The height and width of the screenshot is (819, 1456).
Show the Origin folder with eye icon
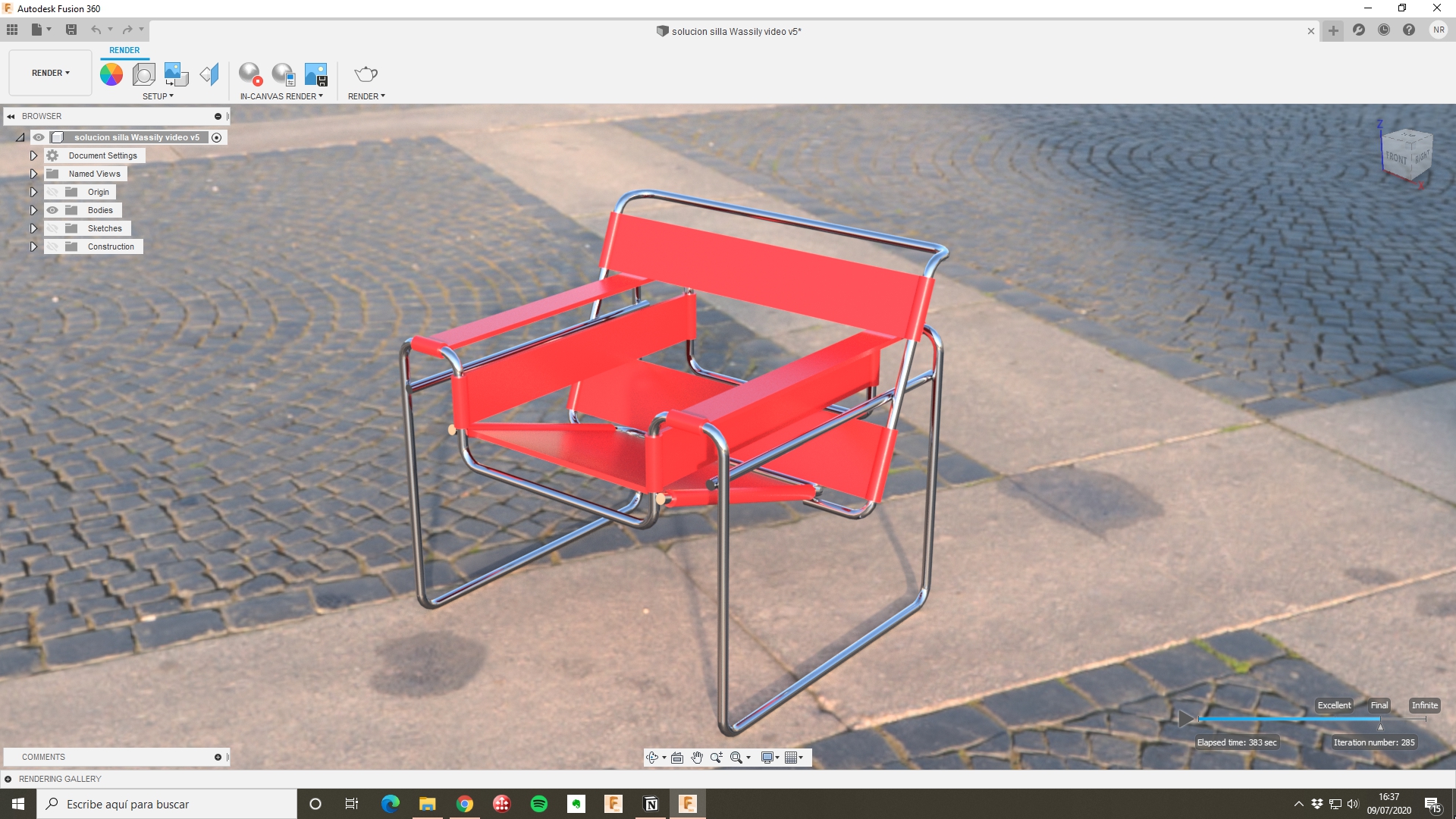click(x=52, y=192)
